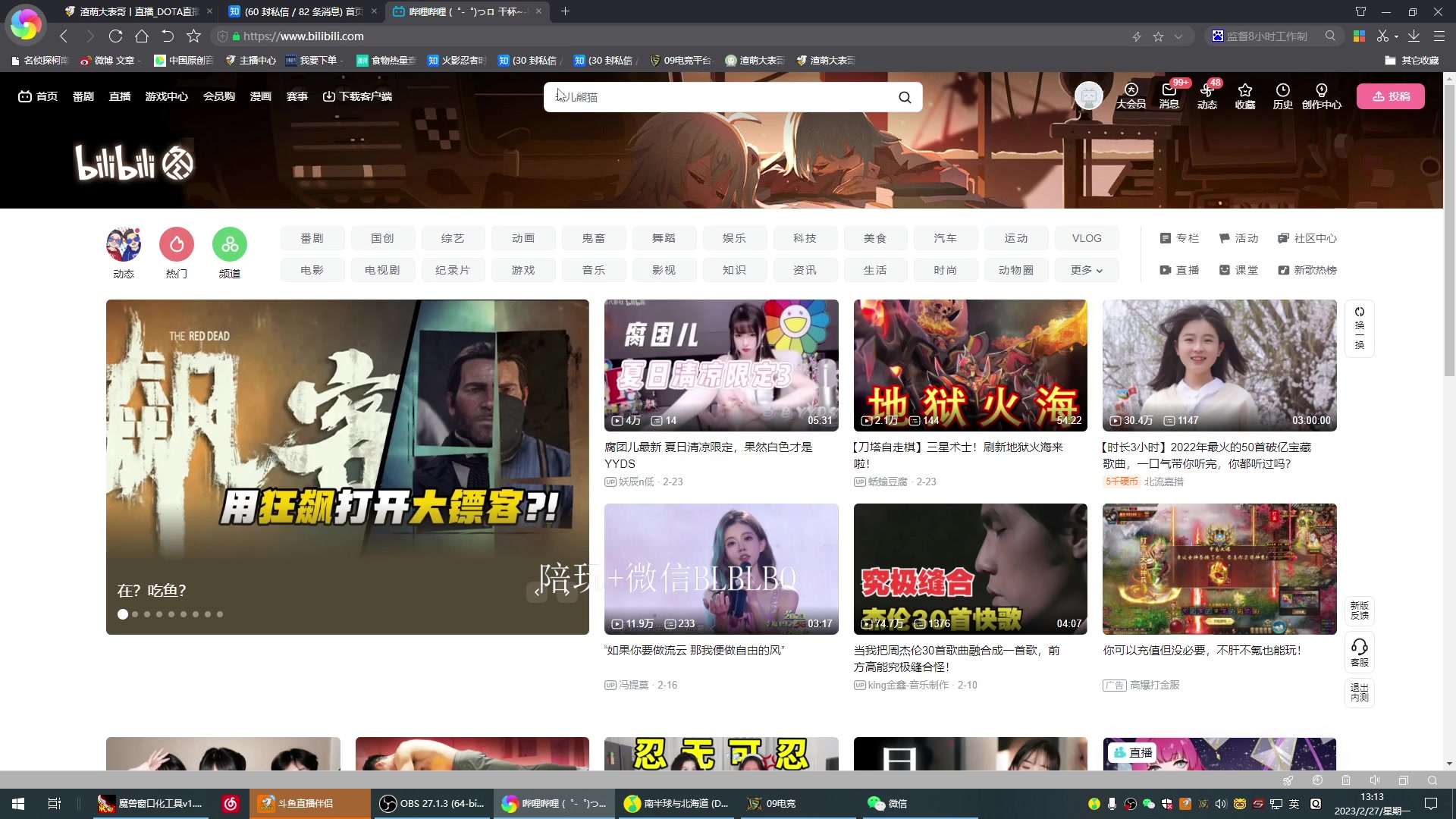The width and height of the screenshot is (1456, 819).
Task: Click 退出内测 side button
Action: click(1360, 692)
